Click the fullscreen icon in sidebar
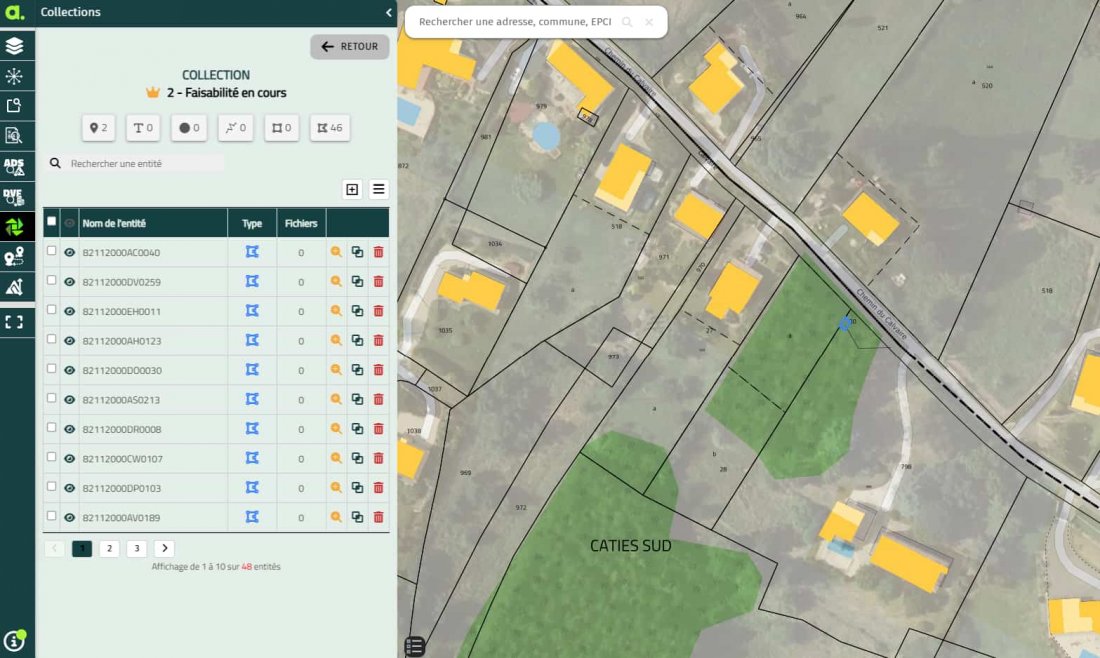The height and width of the screenshot is (658, 1100). pyautogui.click(x=15, y=322)
